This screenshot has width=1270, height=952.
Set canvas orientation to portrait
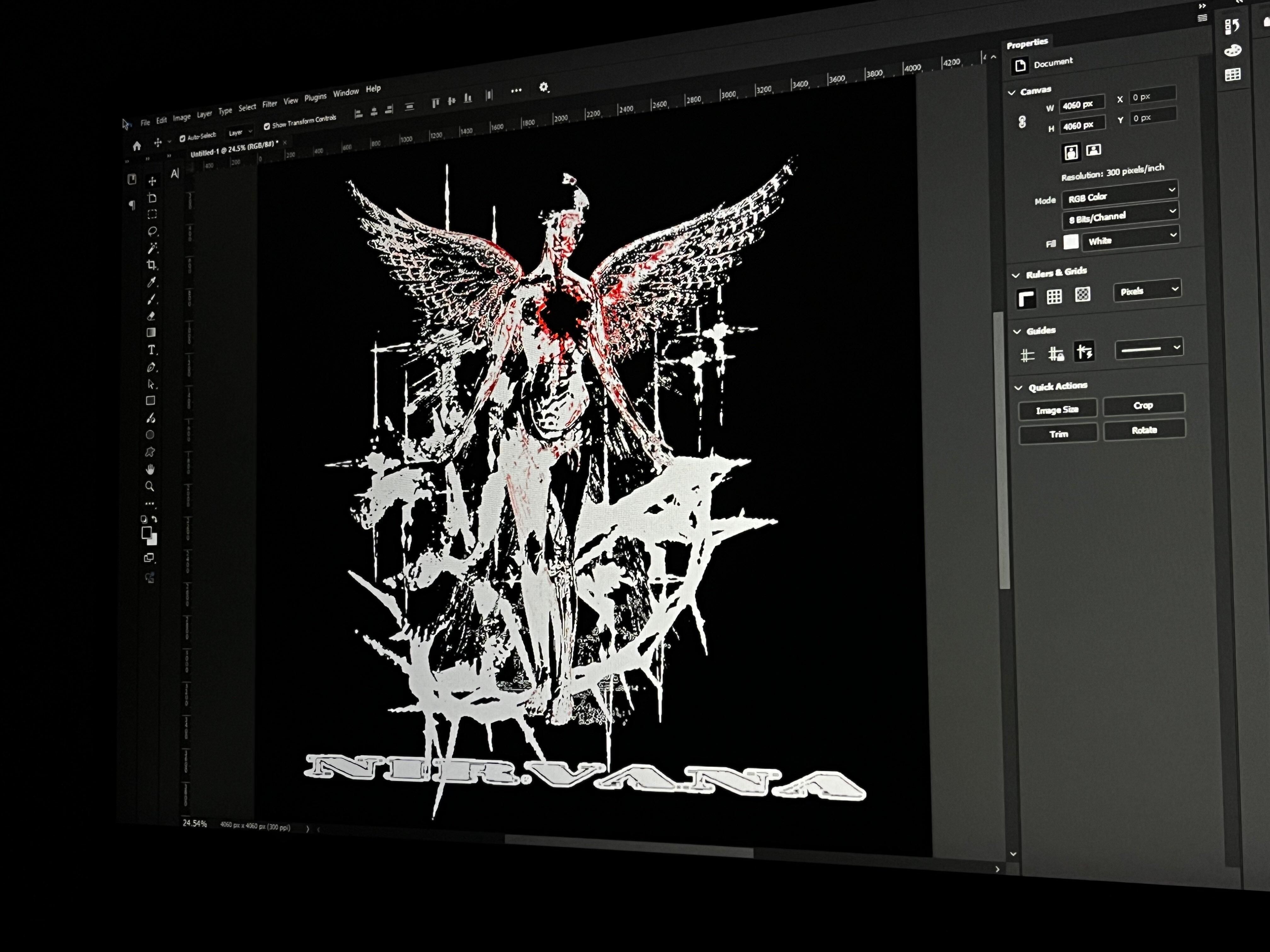pos(1071,152)
